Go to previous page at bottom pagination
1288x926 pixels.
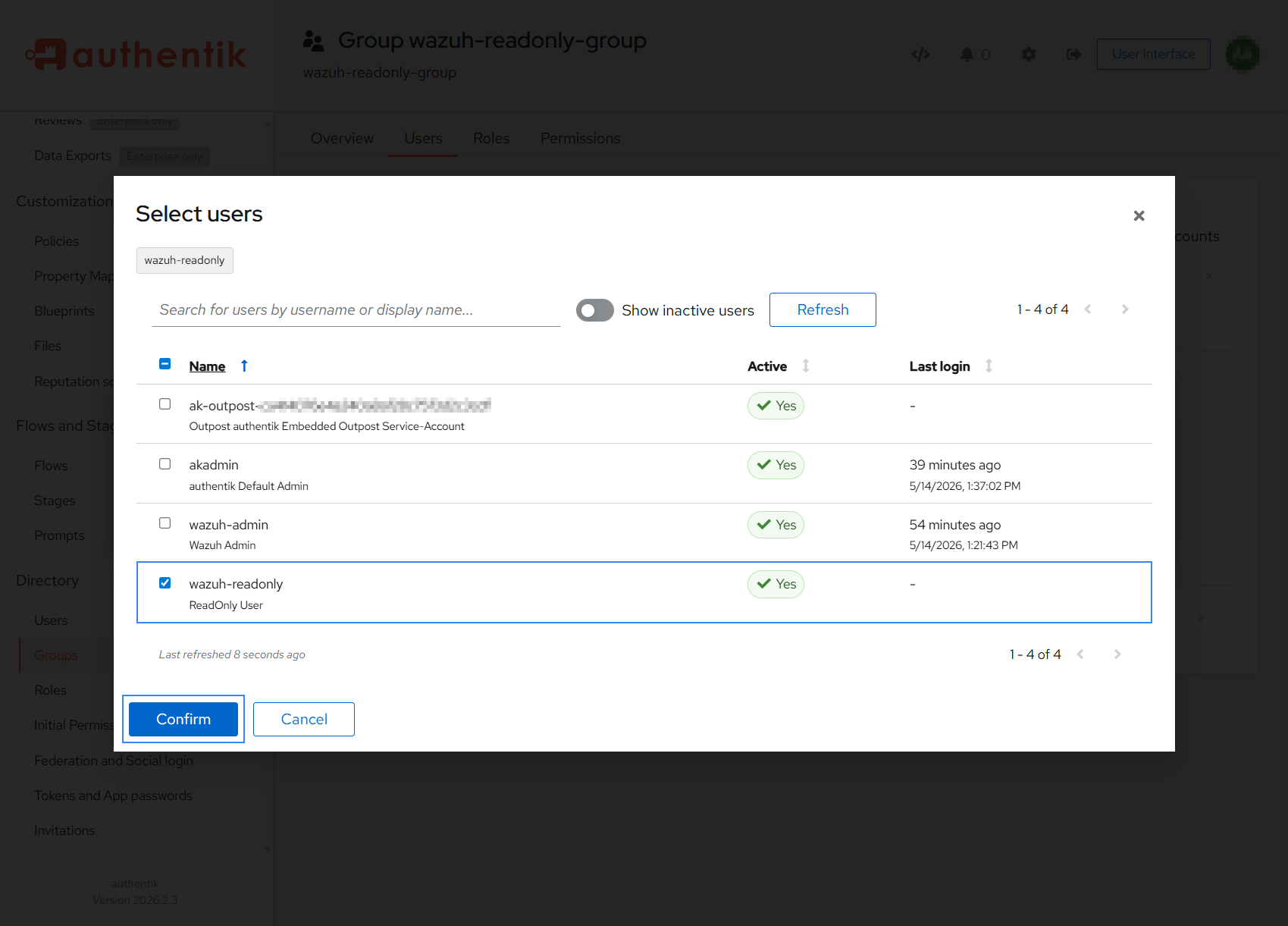tap(1080, 654)
